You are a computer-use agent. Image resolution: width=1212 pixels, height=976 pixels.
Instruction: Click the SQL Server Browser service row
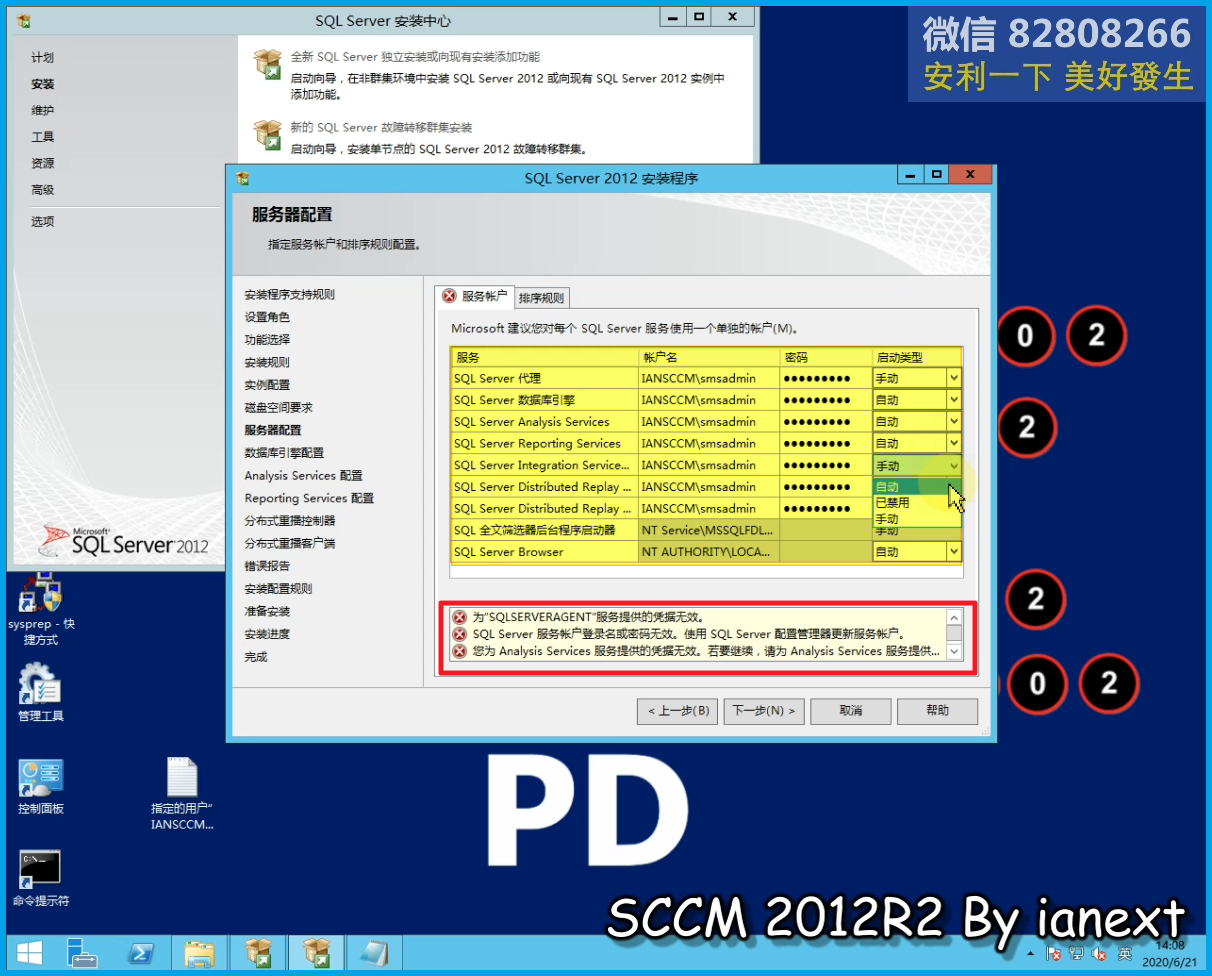click(x=706, y=552)
